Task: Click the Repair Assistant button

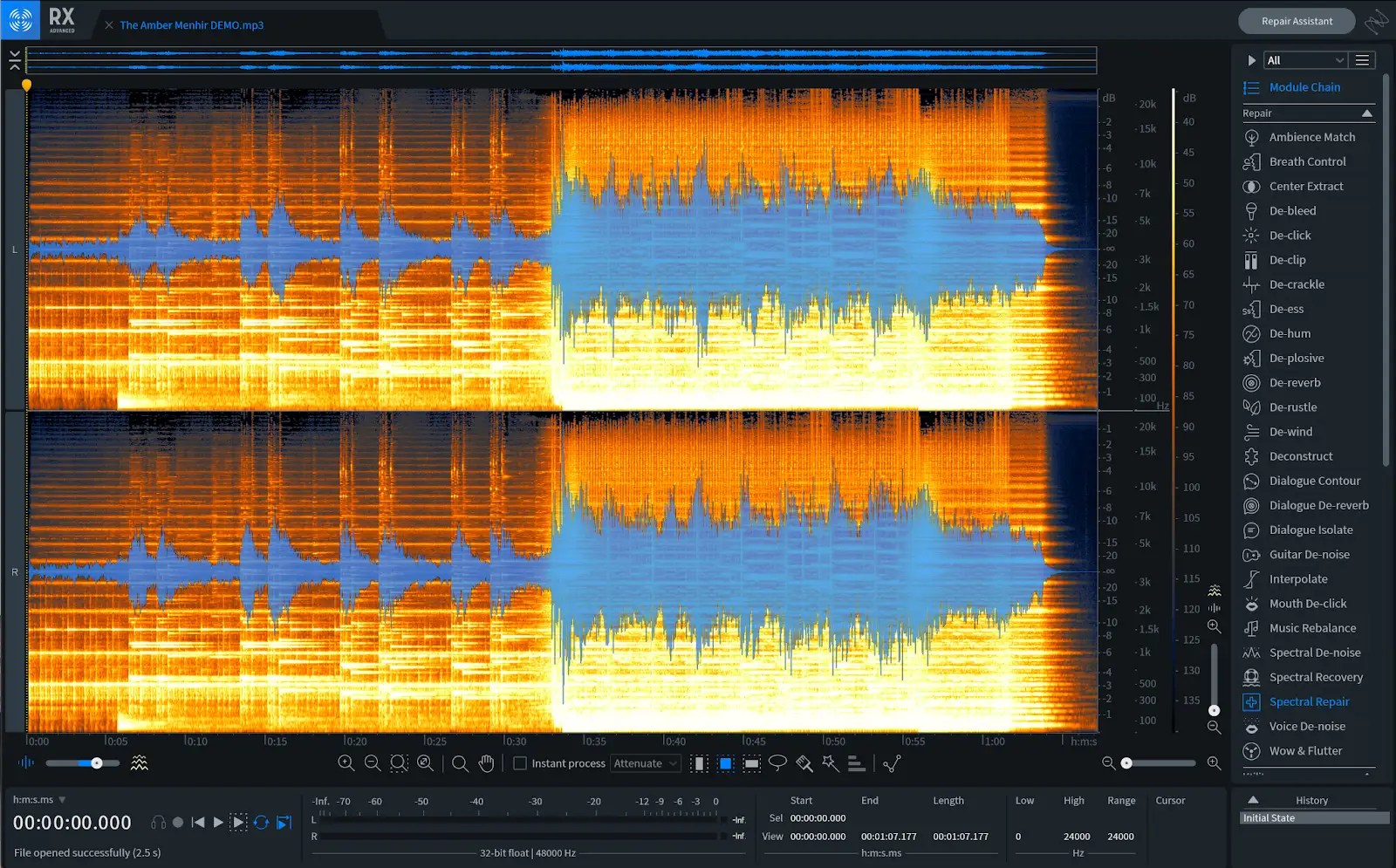Action: pos(1297,20)
